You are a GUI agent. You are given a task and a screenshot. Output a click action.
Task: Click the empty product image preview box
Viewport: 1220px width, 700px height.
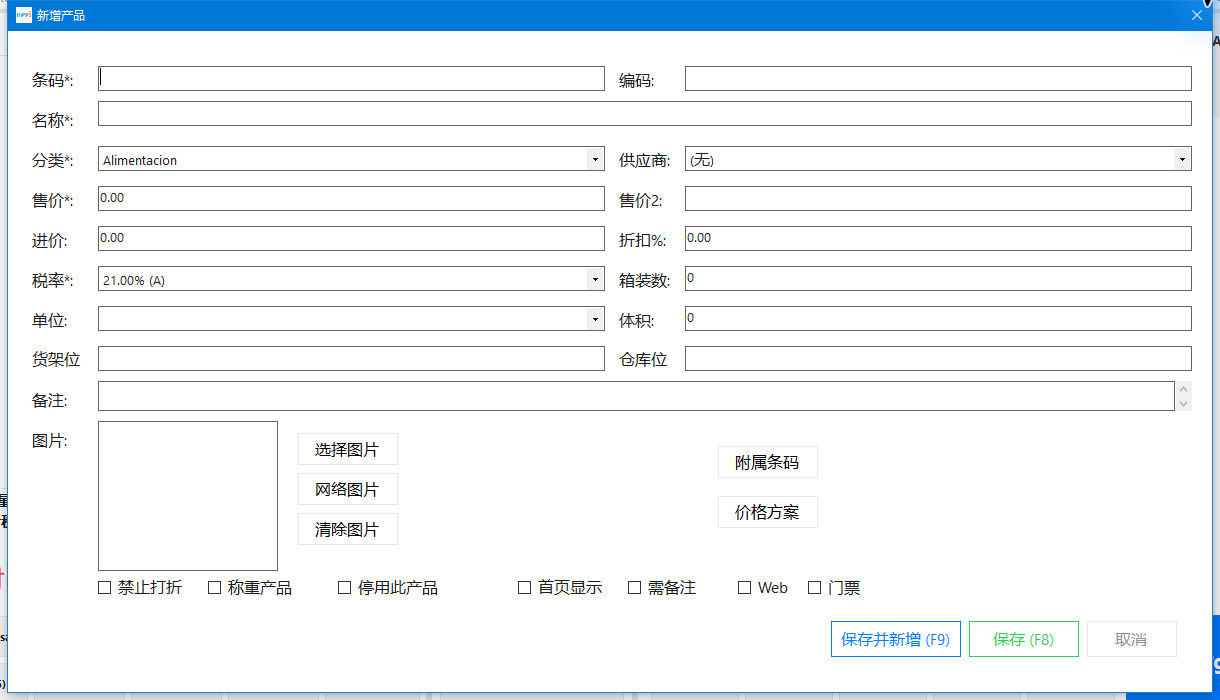[x=188, y=496]
